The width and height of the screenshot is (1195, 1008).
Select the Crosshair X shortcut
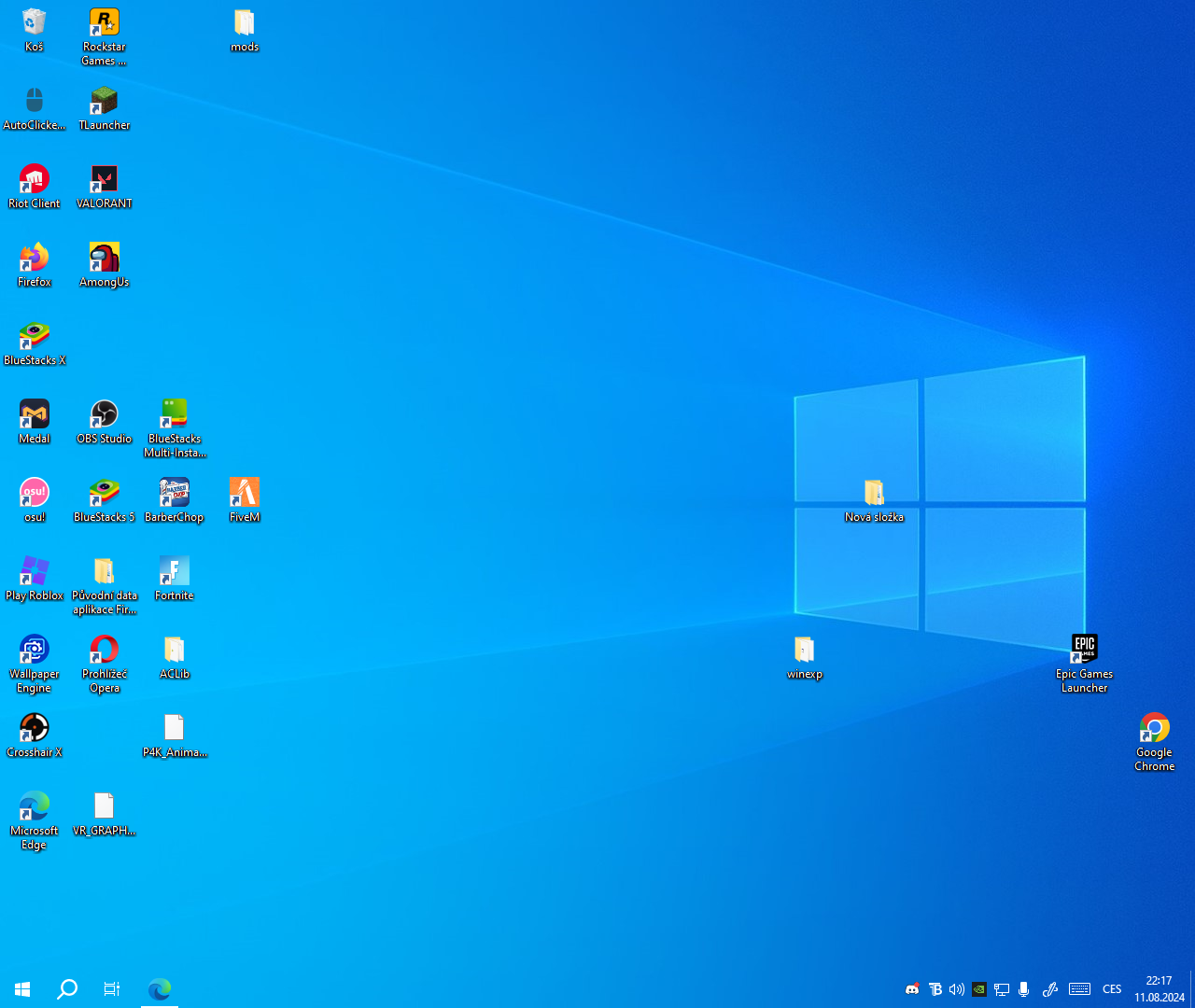(35, 735)
